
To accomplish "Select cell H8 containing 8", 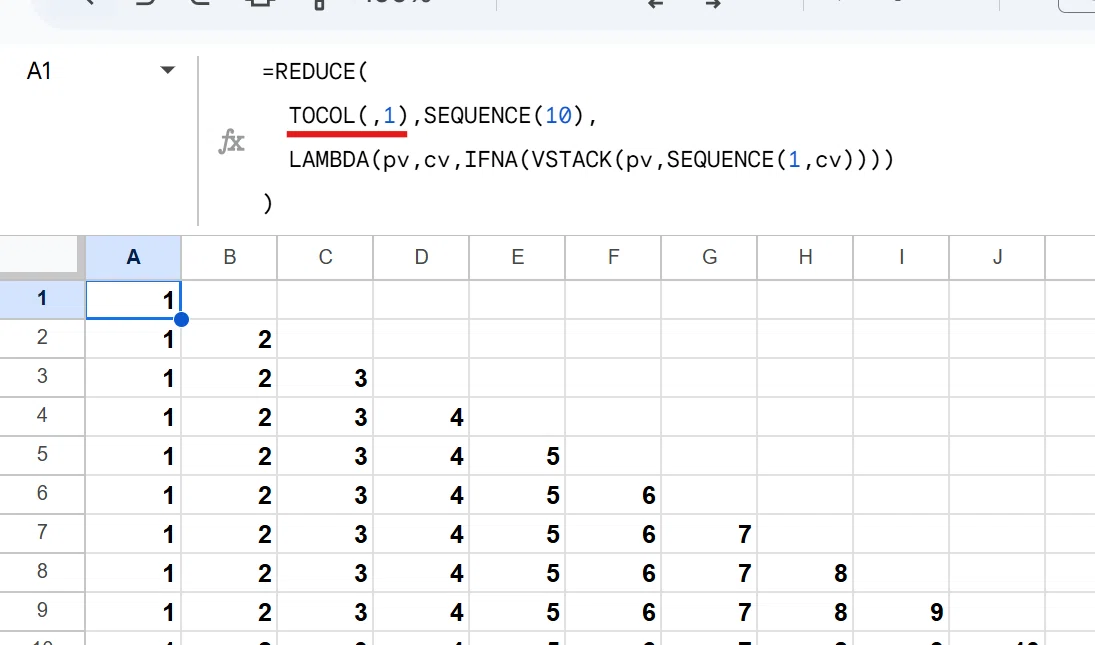I will coord(805,573).
